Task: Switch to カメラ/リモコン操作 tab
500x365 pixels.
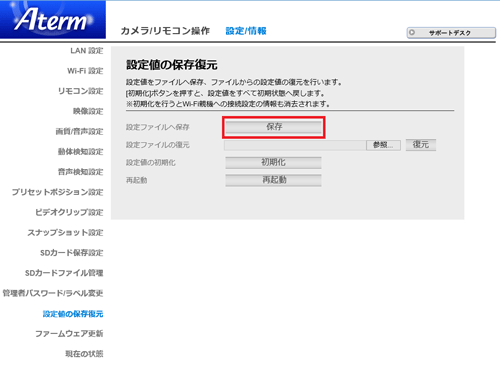Action: pos(165,31)
